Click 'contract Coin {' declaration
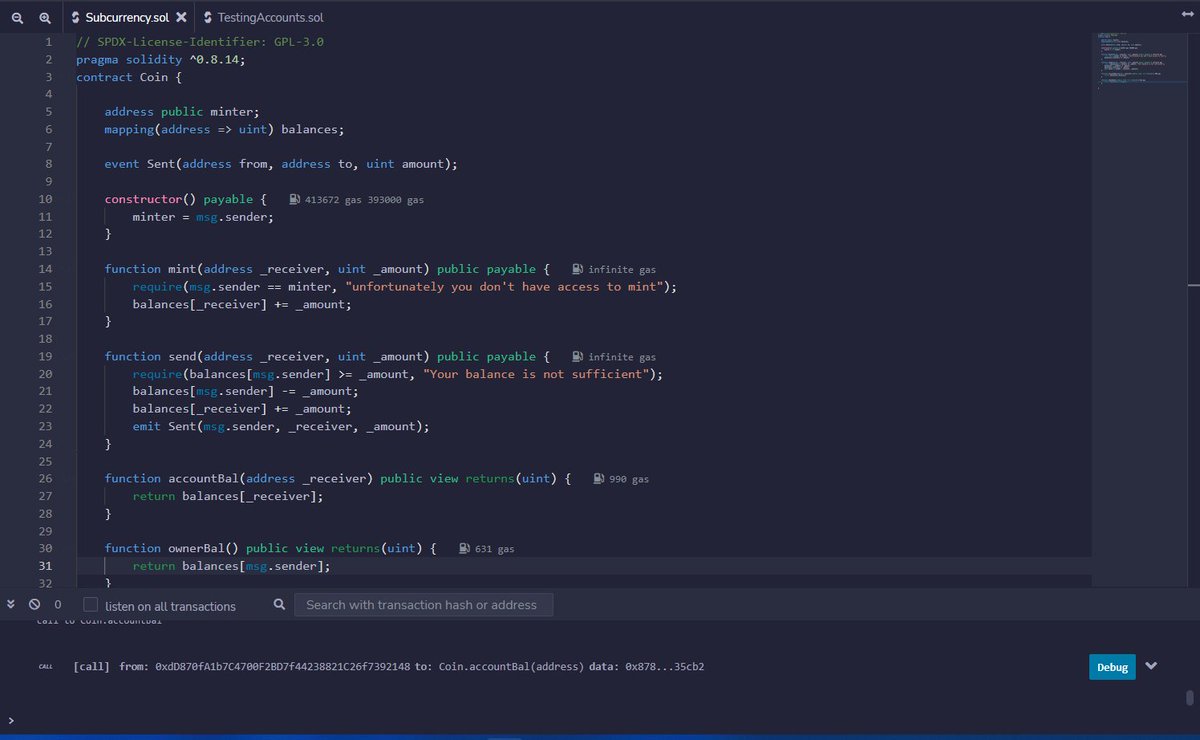This screenshot has width=1200, height=740. coord(129,77)
